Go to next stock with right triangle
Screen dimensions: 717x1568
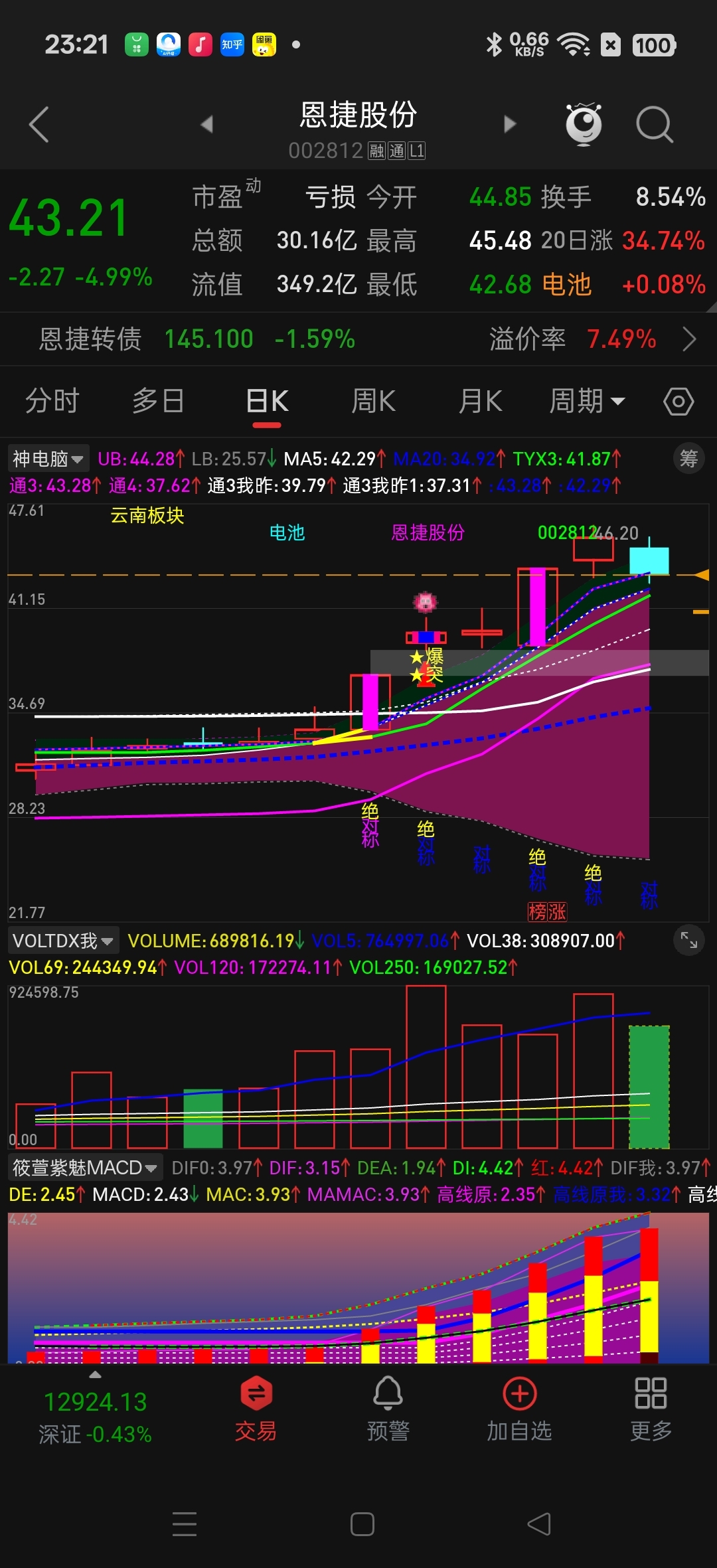coord(509,124)
